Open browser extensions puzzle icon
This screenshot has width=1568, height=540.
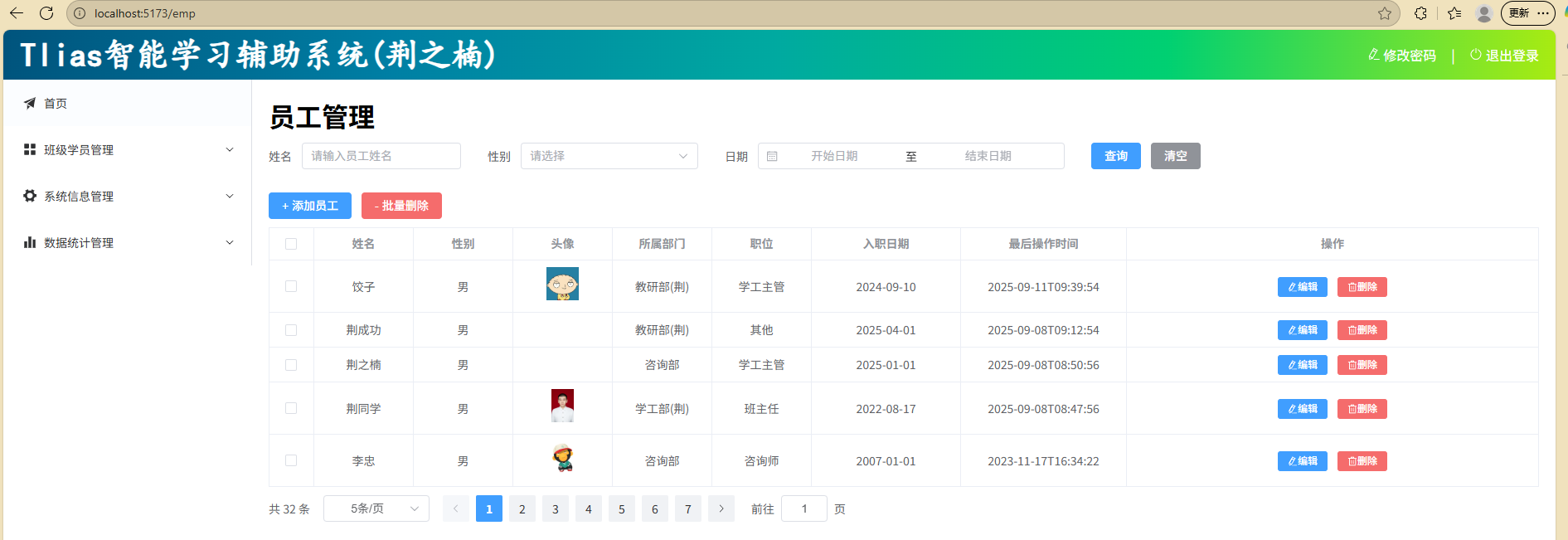point(1420,13)
